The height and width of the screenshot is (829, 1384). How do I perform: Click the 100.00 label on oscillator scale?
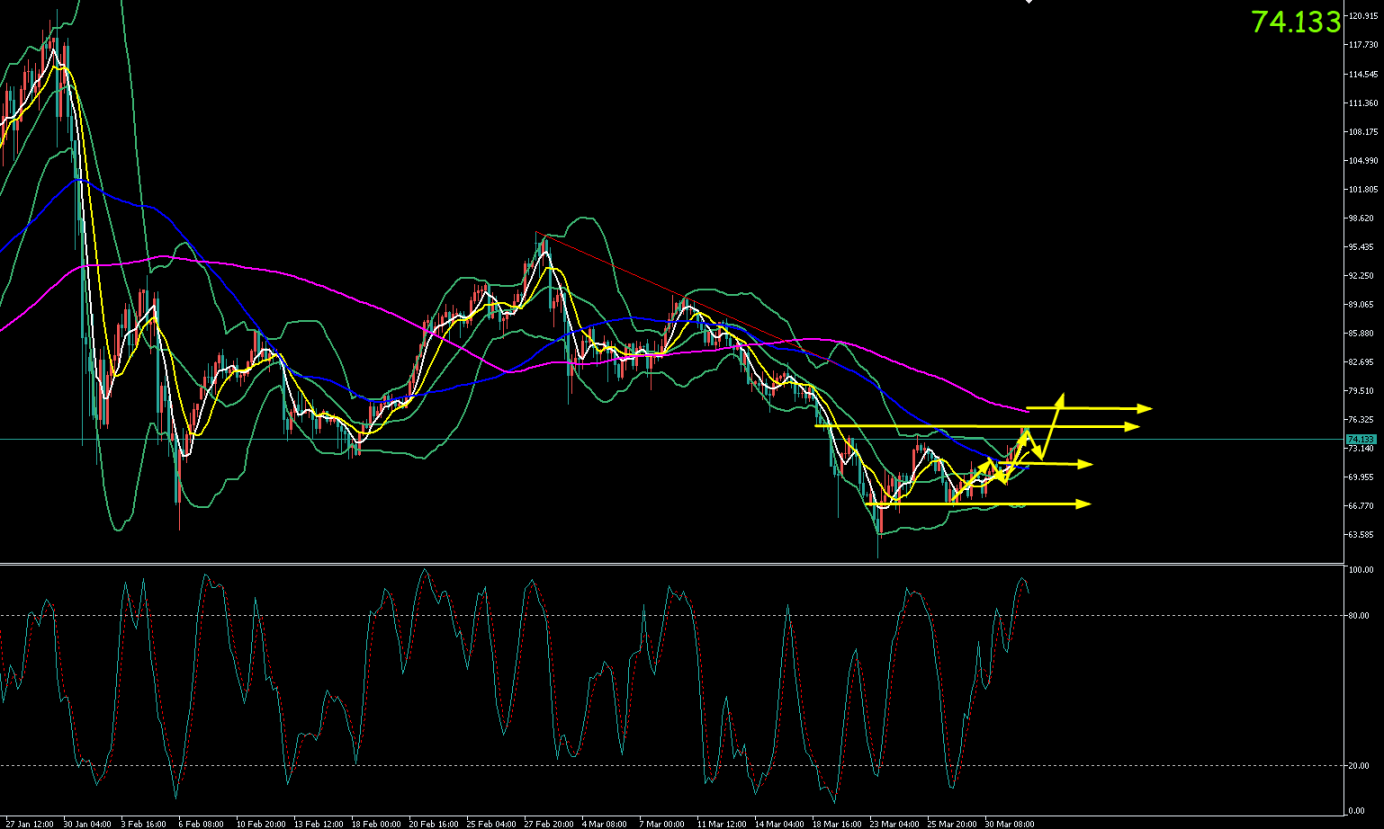[1359, 570]
